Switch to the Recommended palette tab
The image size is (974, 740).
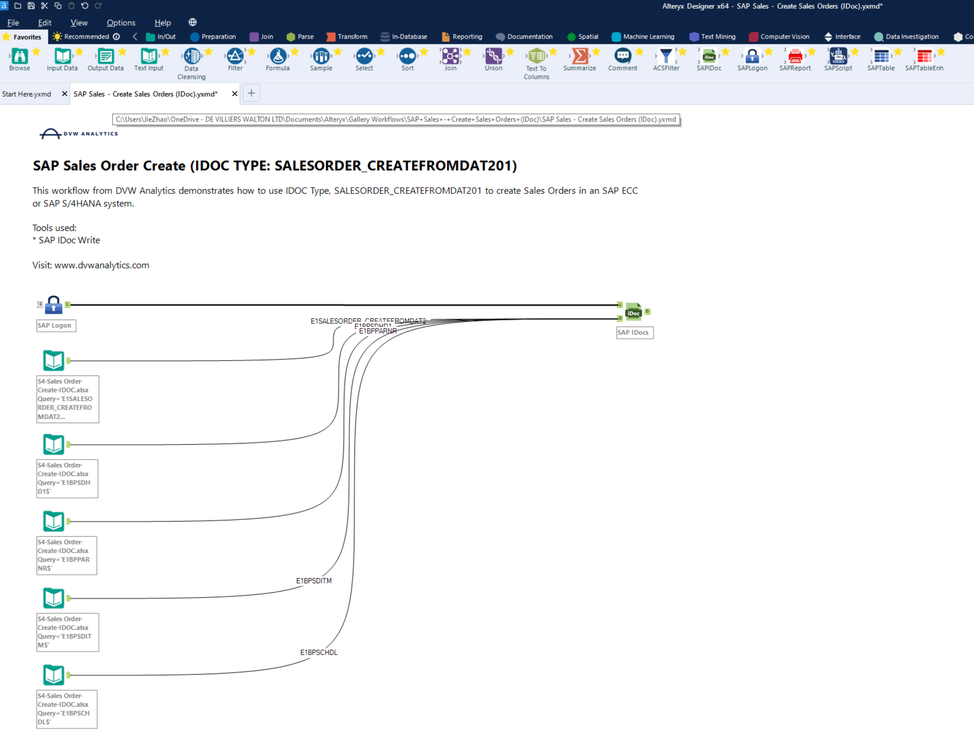[x=86, y=37]
